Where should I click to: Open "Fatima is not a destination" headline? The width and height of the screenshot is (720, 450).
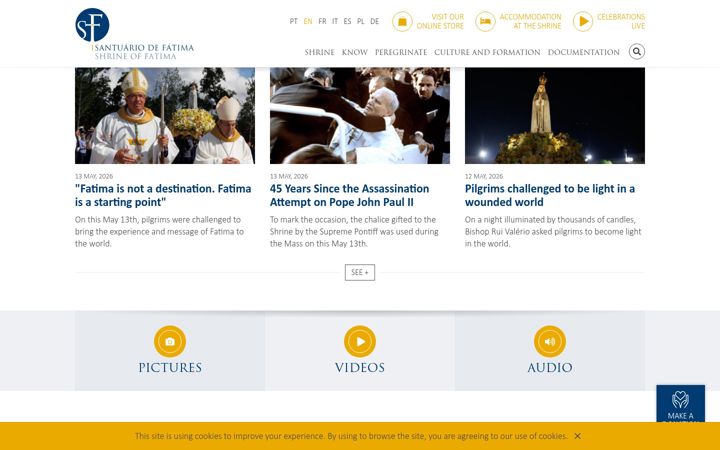coord(163,195)
